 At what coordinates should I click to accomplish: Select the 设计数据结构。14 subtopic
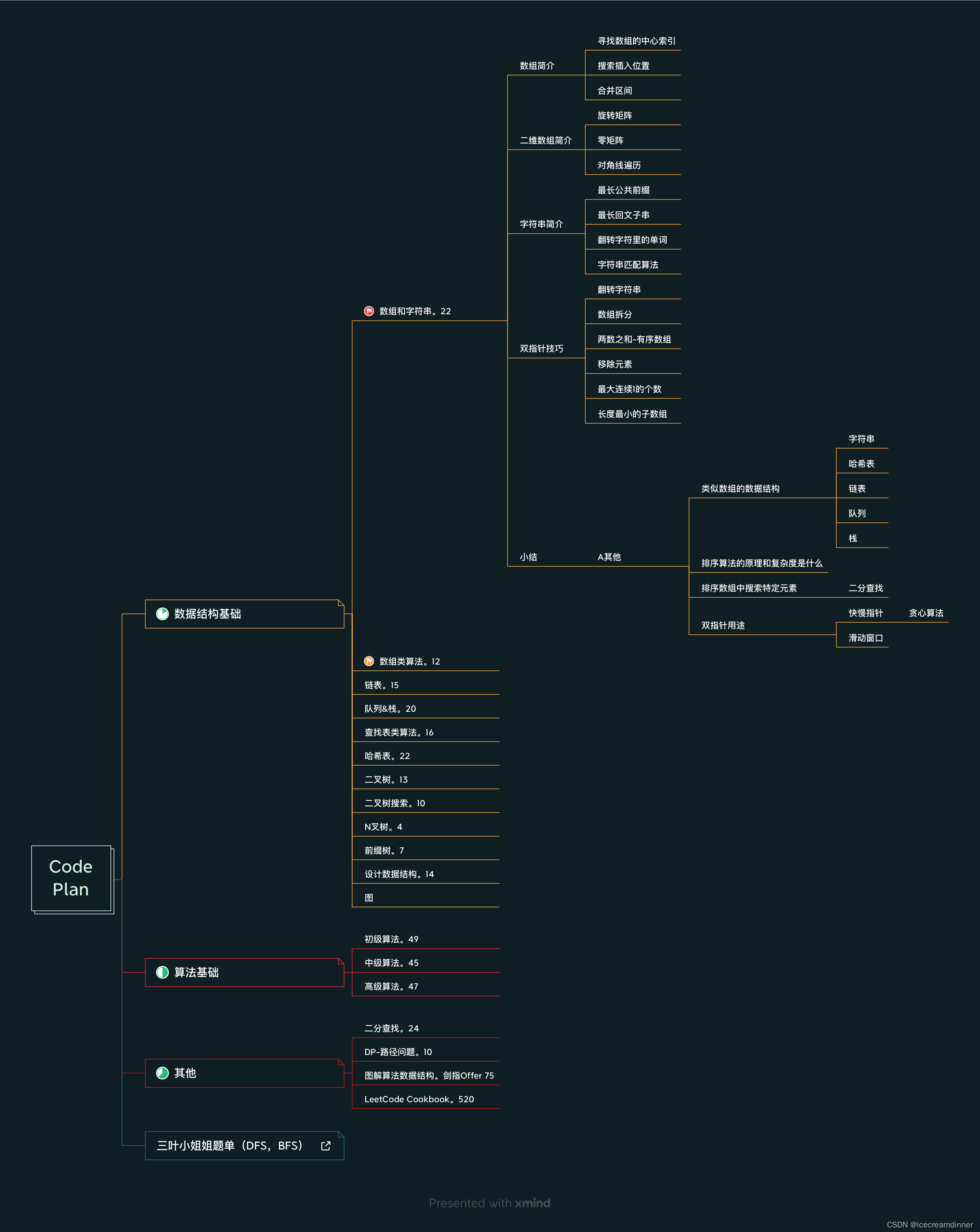(399, 874)
